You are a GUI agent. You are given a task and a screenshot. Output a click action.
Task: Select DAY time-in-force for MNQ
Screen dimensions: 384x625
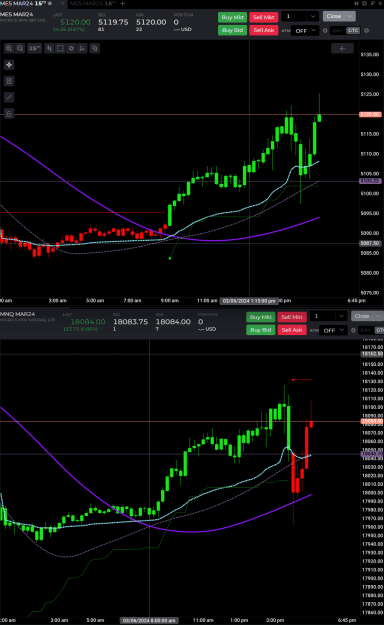pos(366,330)
